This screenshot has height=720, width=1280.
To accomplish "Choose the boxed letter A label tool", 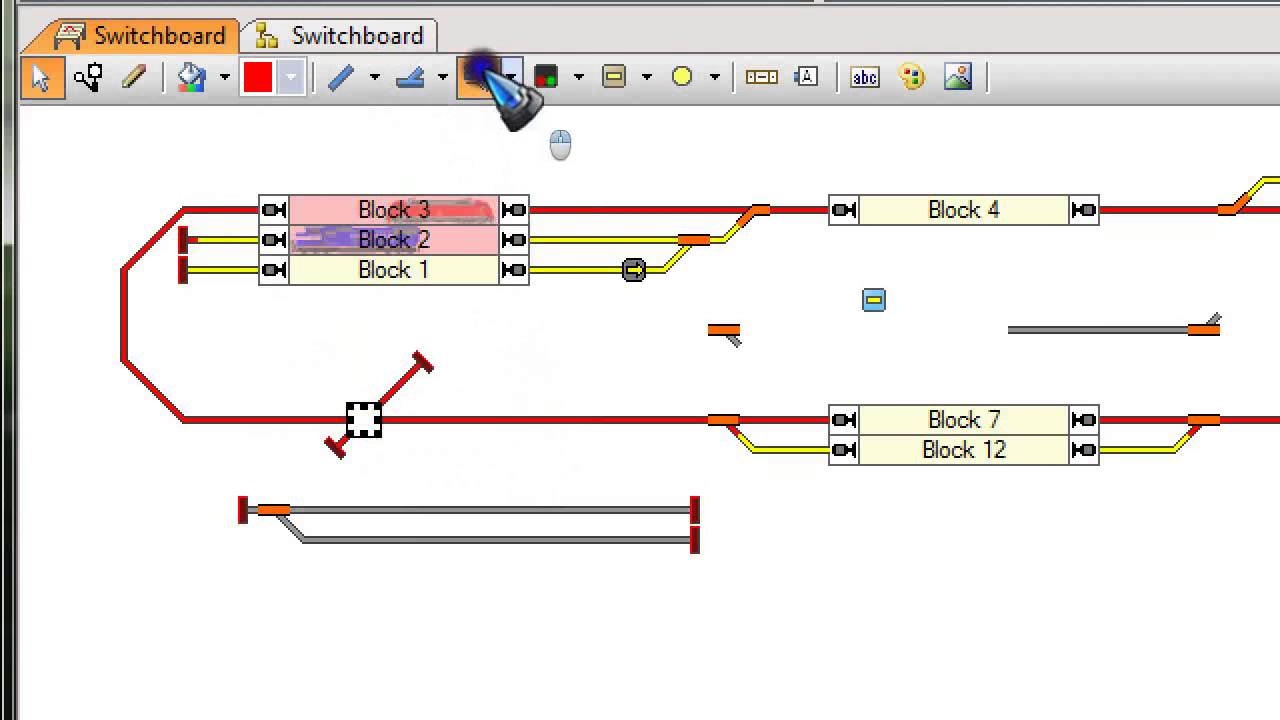I will [x=807, y=77].
